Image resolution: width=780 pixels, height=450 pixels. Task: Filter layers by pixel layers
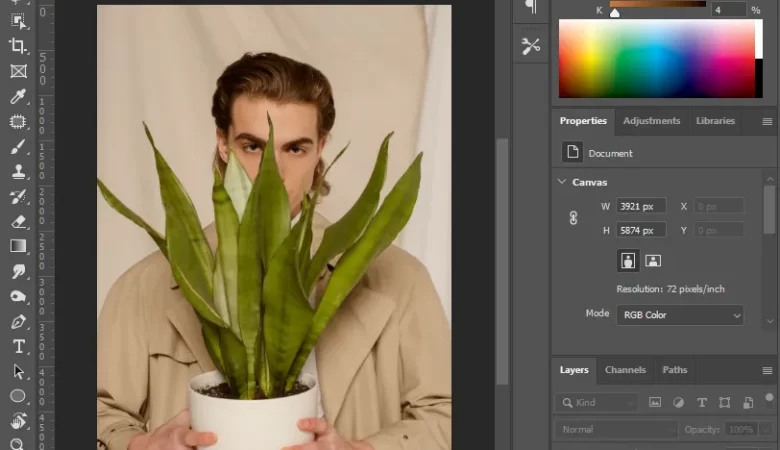(x=655, y=402)
